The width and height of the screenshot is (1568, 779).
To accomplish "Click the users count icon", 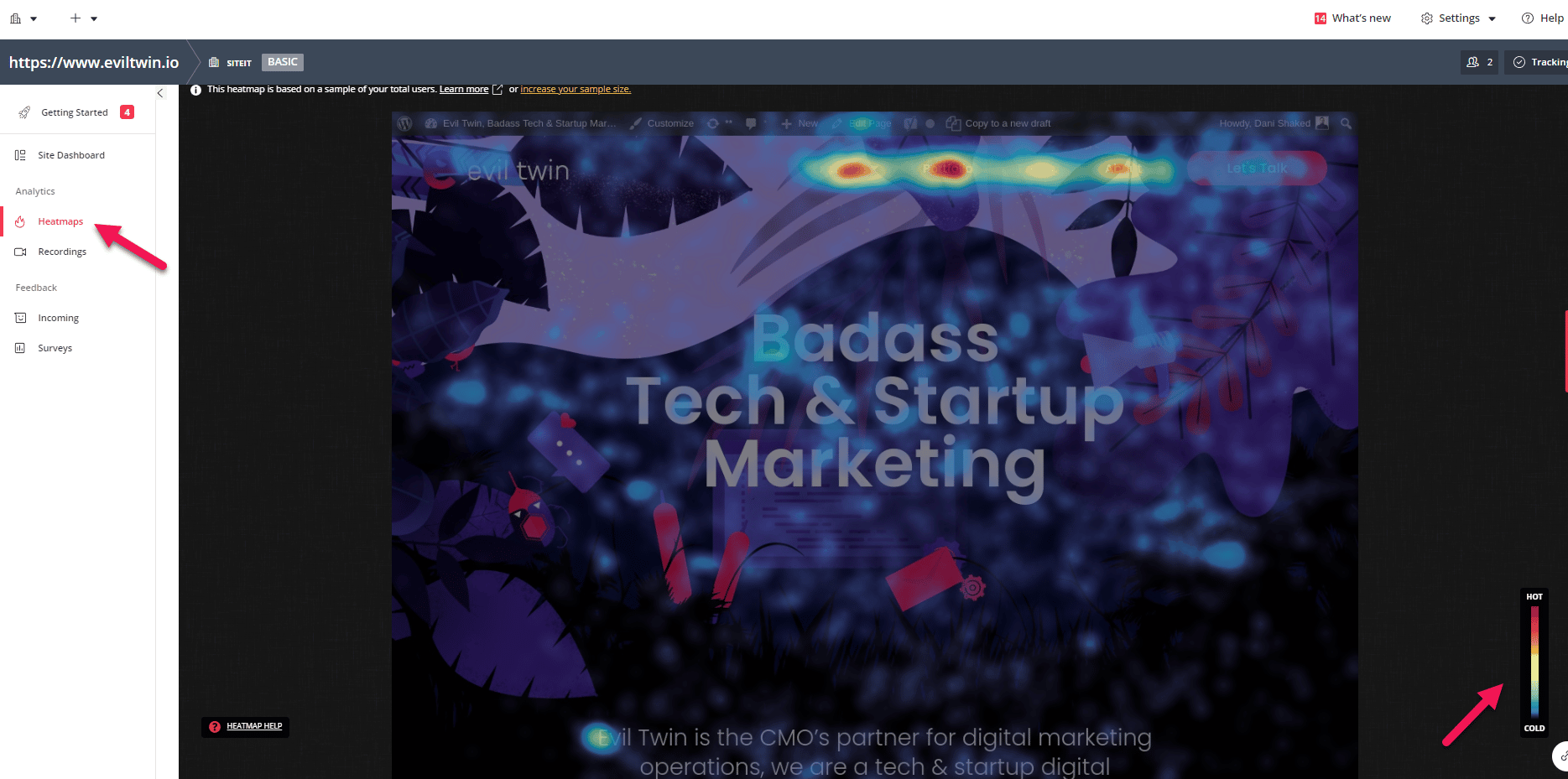I will click(1479, 62).
